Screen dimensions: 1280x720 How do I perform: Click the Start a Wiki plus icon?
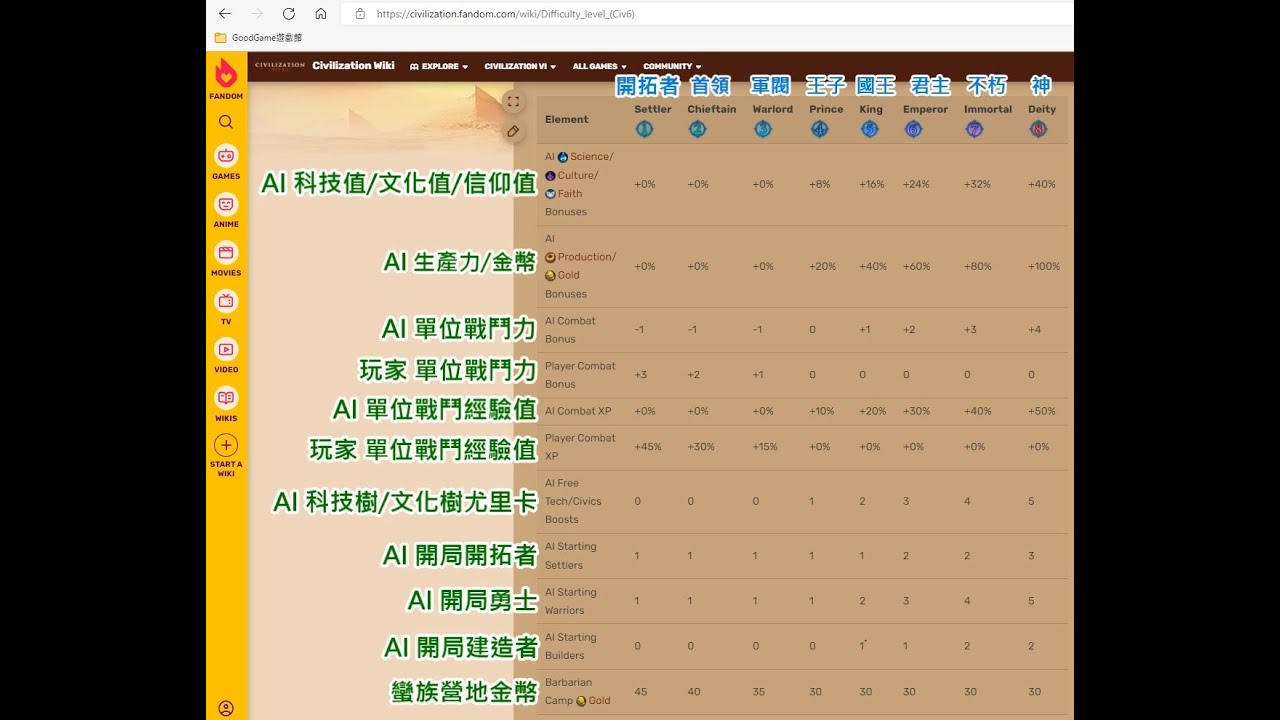[x=226, y=445]
